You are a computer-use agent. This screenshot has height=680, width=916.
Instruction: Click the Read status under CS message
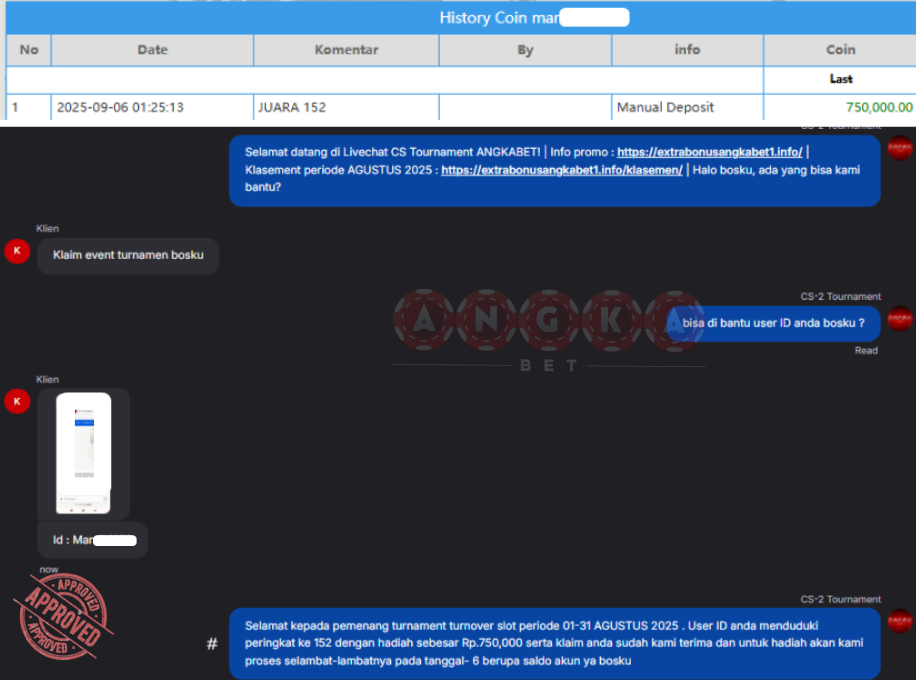(866, 351)
